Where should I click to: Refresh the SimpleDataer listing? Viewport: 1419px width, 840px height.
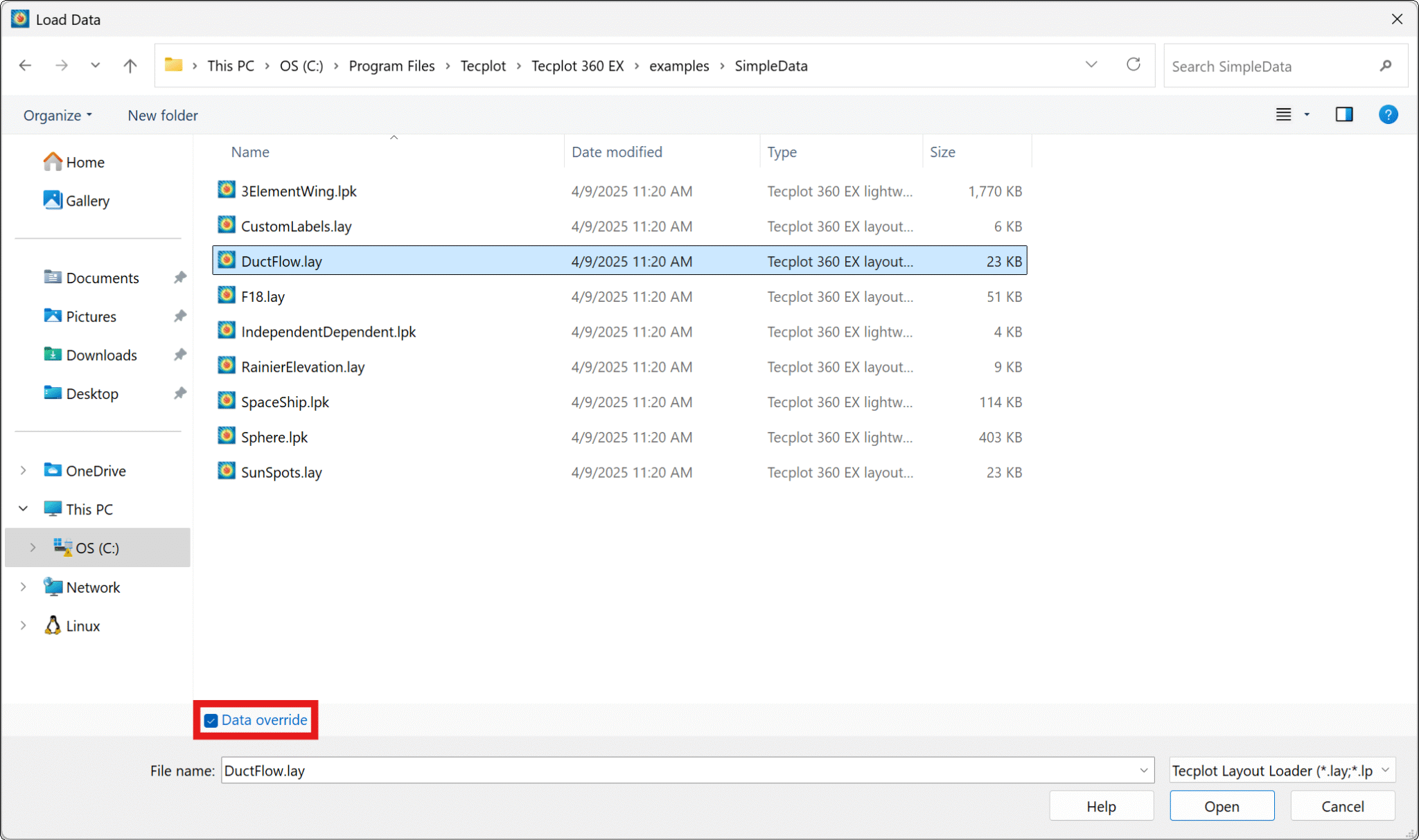[1133, 65]
